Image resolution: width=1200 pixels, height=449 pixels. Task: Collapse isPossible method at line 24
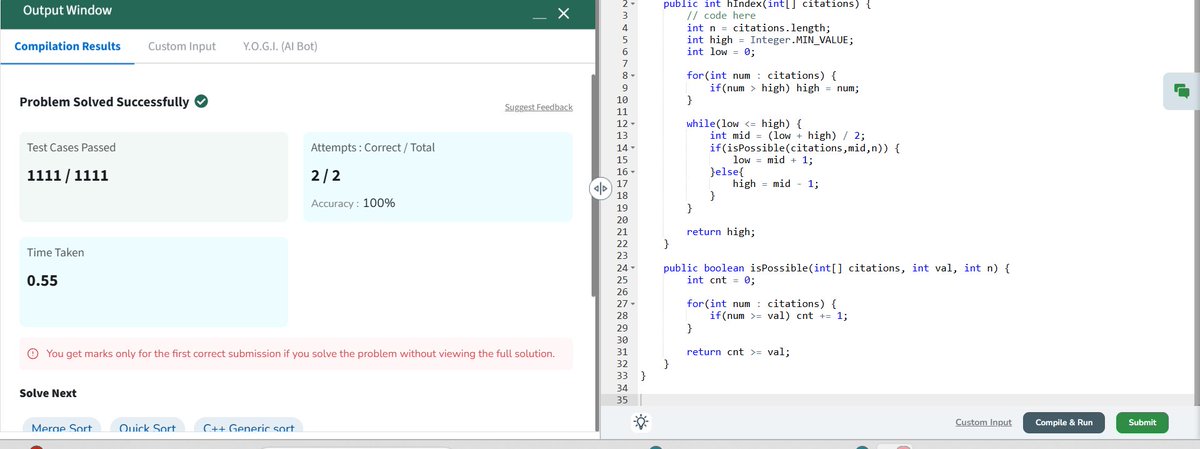click(x=635, y=269)
